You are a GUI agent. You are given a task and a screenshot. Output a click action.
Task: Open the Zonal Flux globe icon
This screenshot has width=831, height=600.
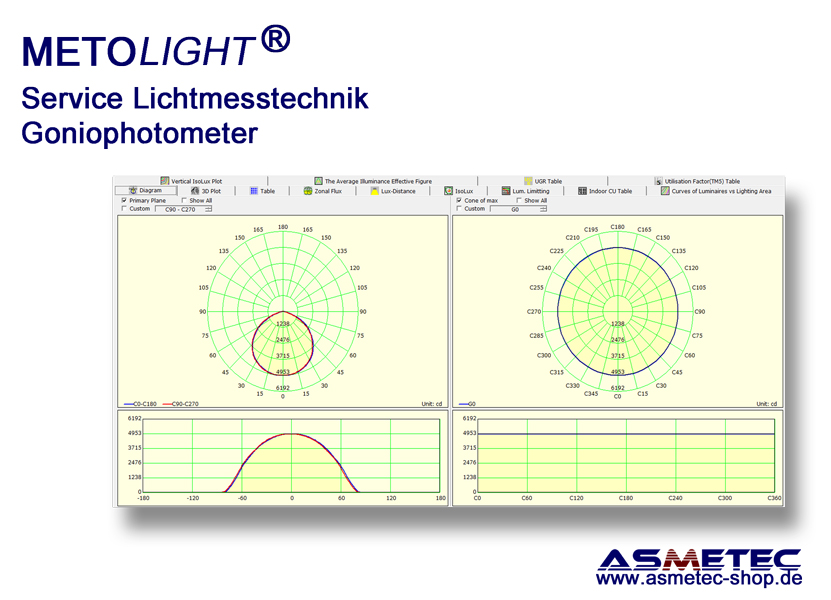coord(307,191)
